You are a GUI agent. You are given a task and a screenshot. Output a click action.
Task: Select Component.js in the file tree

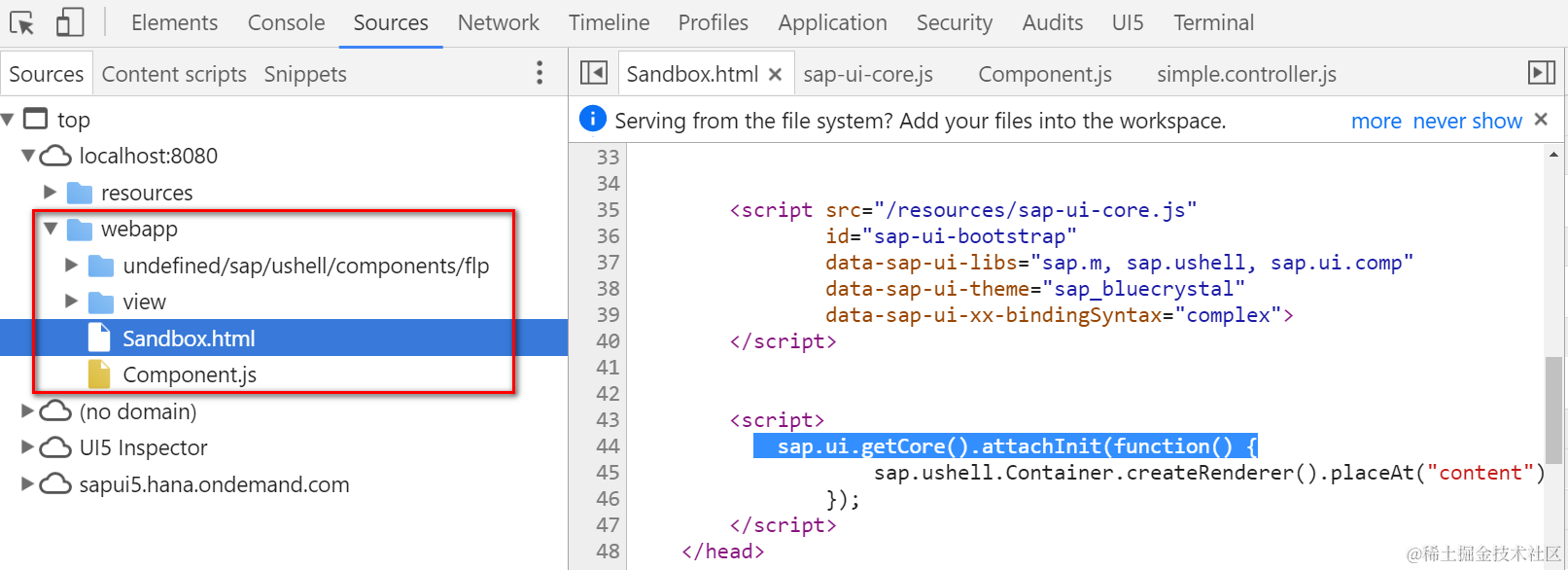(190, 374)
